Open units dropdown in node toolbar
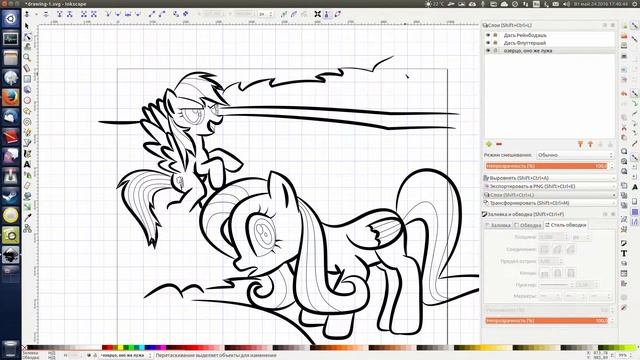The width and height of the screenshot is (640, 360). (266, 14)
